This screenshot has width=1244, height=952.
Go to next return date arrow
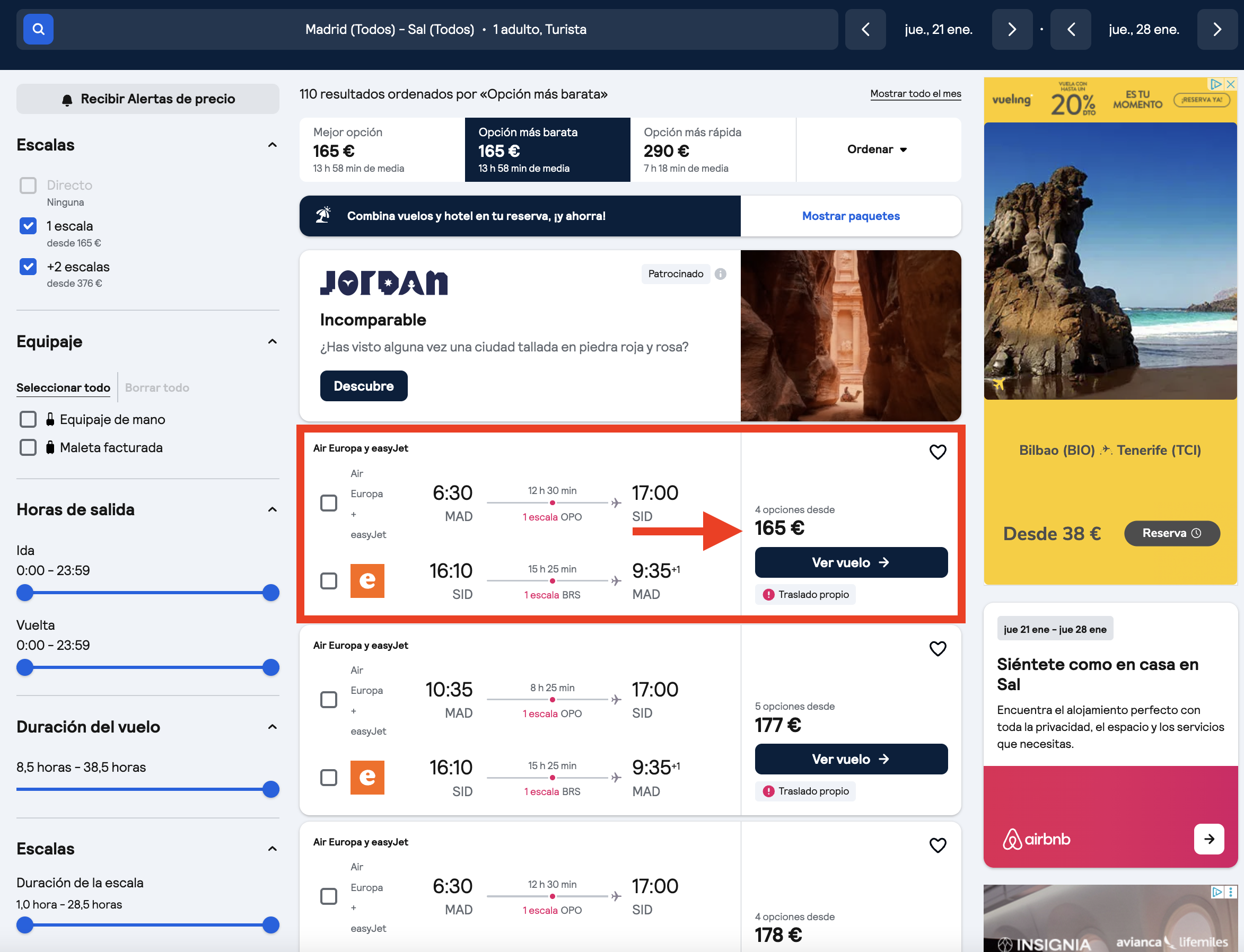tap(1217, 30)
